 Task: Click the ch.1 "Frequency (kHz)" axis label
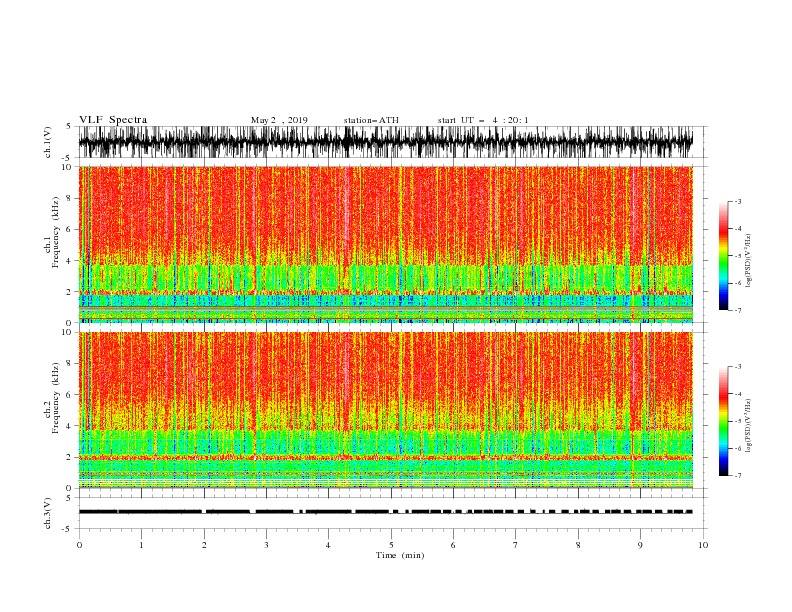(55, 232)
